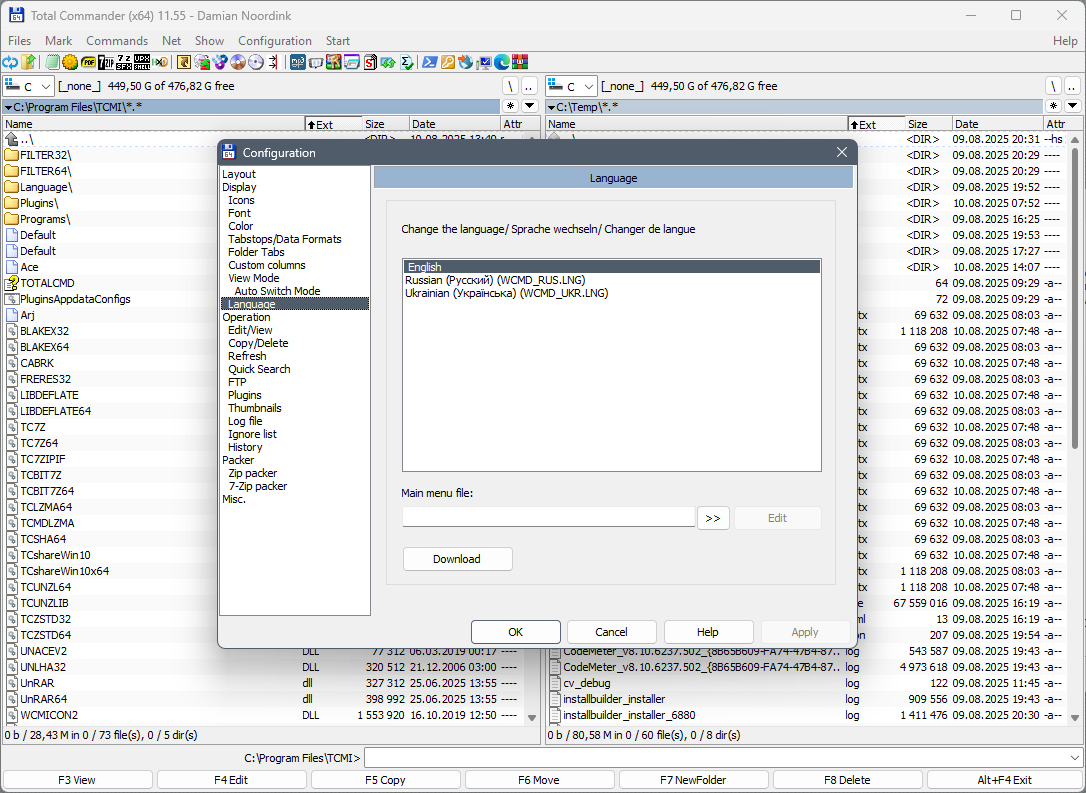Click the silver CD toolbar icon

pyautogui.click(x=256, y=62)
